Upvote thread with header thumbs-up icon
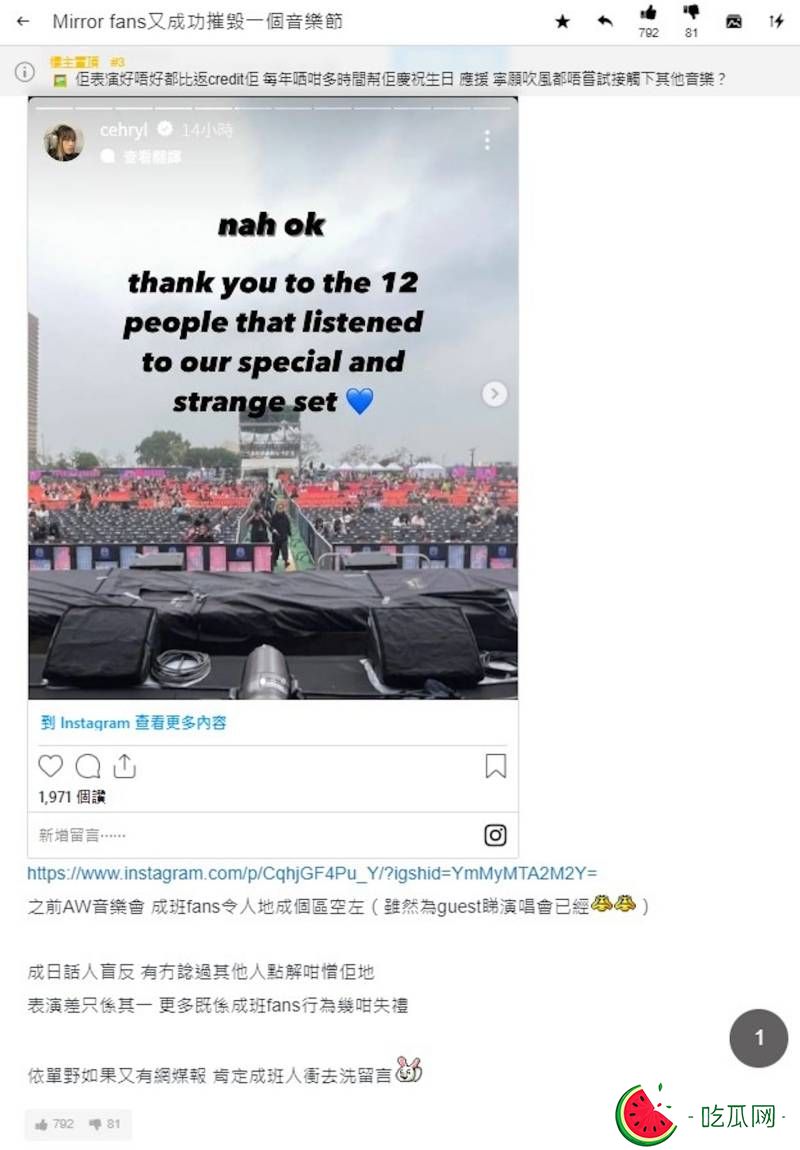Viewport: 800px width, 1150px height. pos(648,12)
